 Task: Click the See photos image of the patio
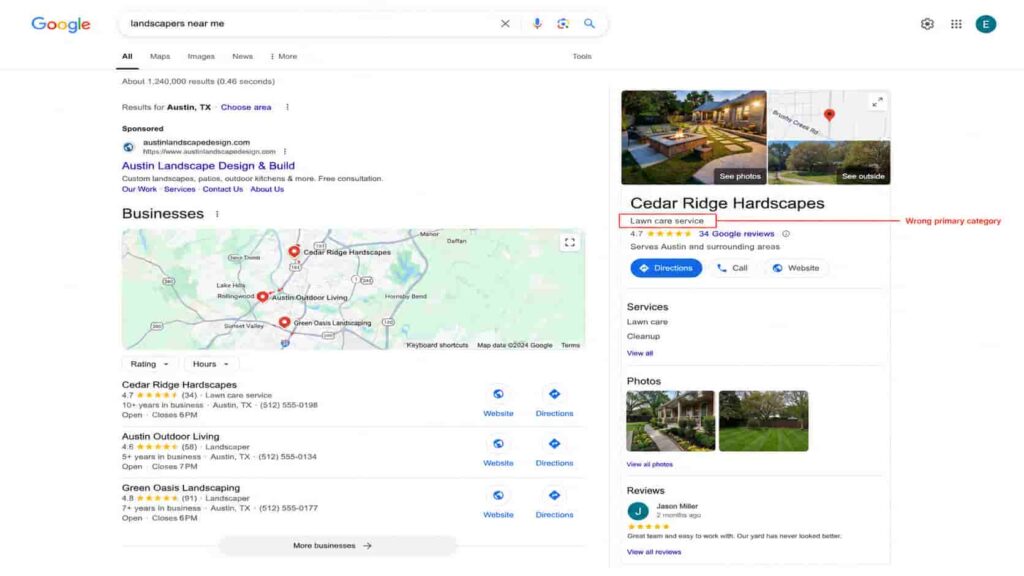click(694, 137)
